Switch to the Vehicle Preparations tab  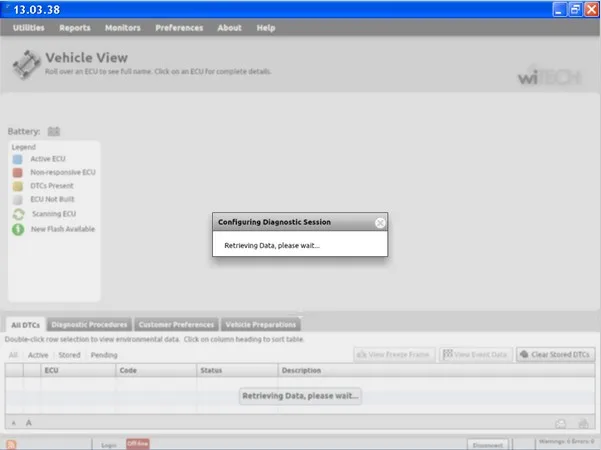[261, 325]
